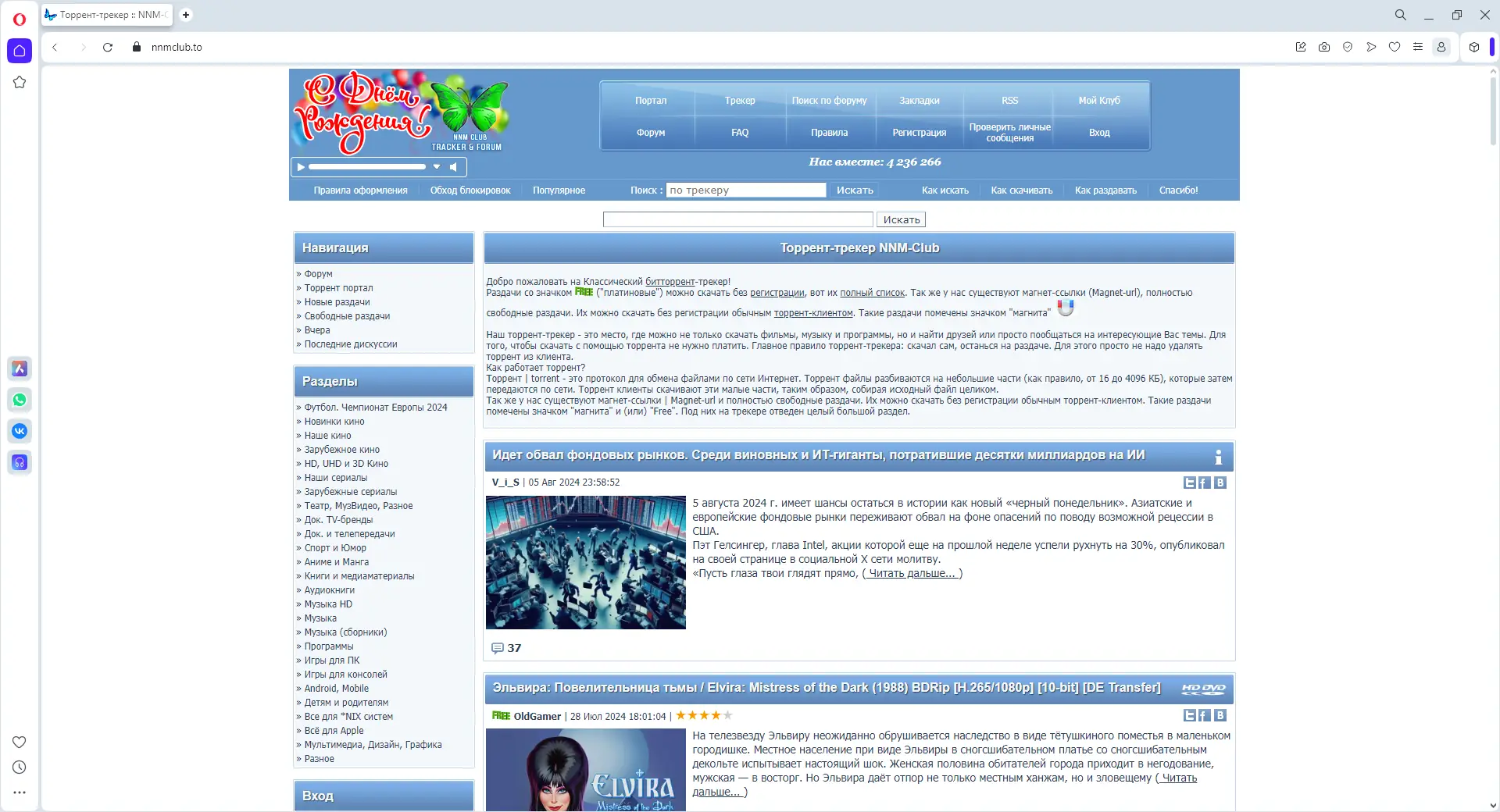Click the 'по трекеру' search field
1500x812 pixels.
(x=746, y=190)
